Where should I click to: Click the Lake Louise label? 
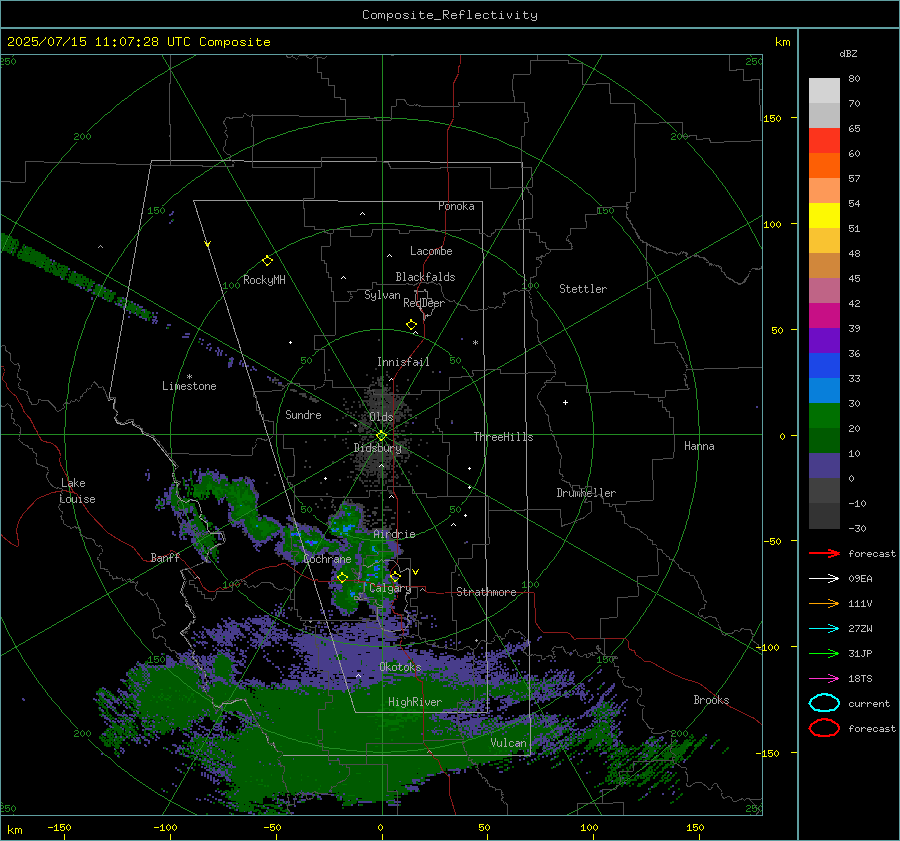[x=77, y=491]
